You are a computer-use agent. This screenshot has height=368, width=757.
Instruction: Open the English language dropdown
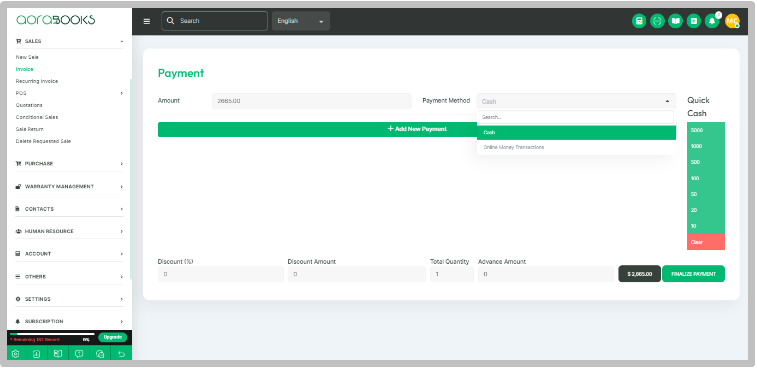click(x=301, y=21)
